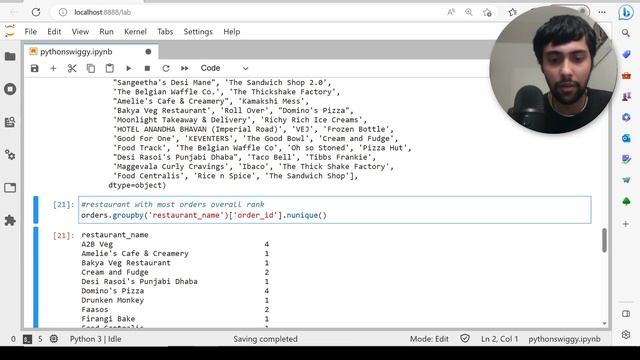Add an app with Edge sidebar plus
640x360 pixels.
pos(626,224)
